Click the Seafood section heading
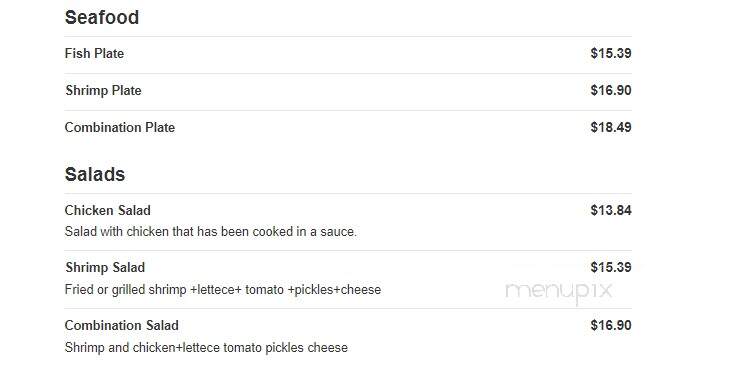Viewport: 738px width, 373px height. coord(102,17)
